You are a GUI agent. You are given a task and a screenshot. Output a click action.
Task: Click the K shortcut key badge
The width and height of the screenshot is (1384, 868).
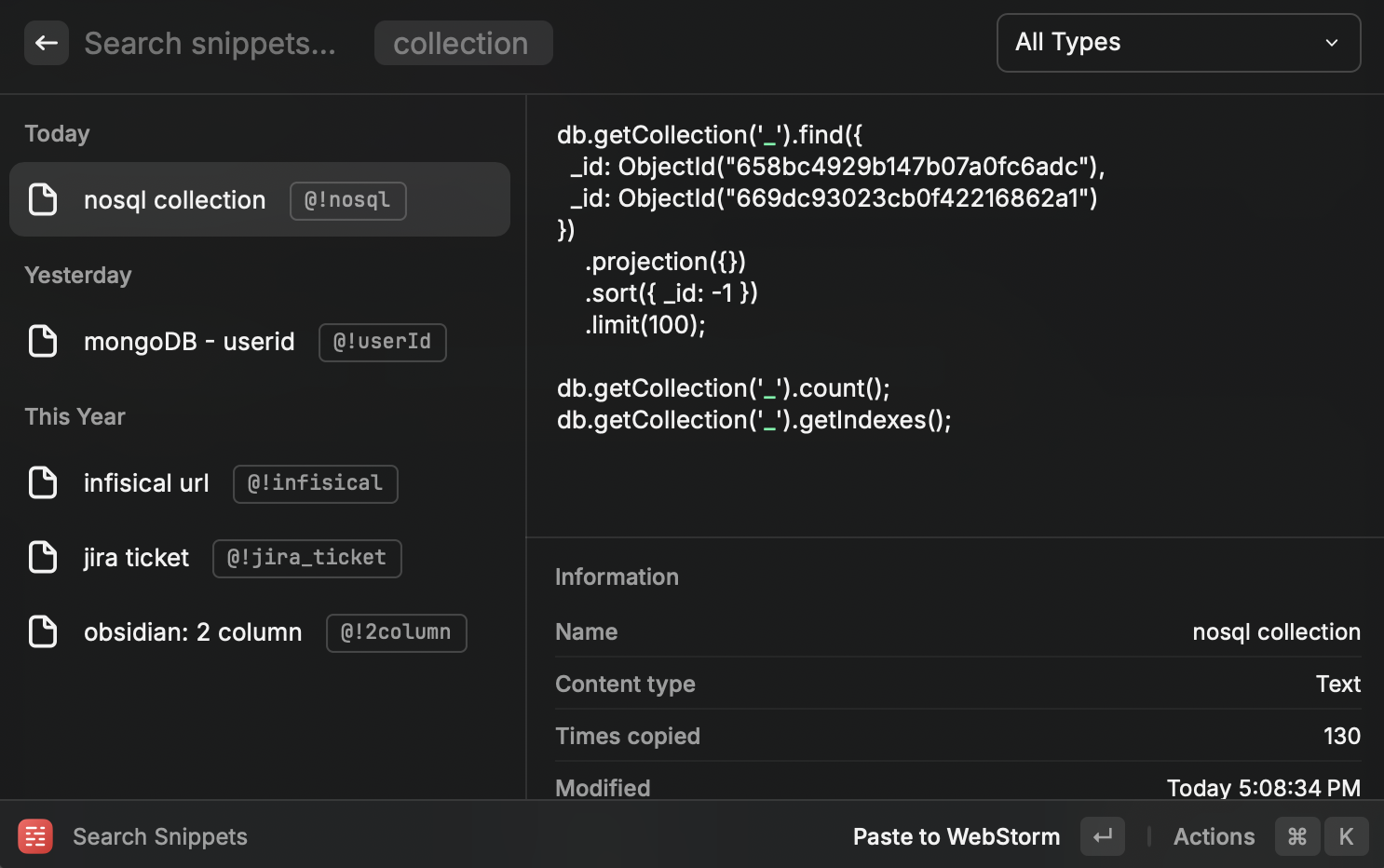point(1346,836)
